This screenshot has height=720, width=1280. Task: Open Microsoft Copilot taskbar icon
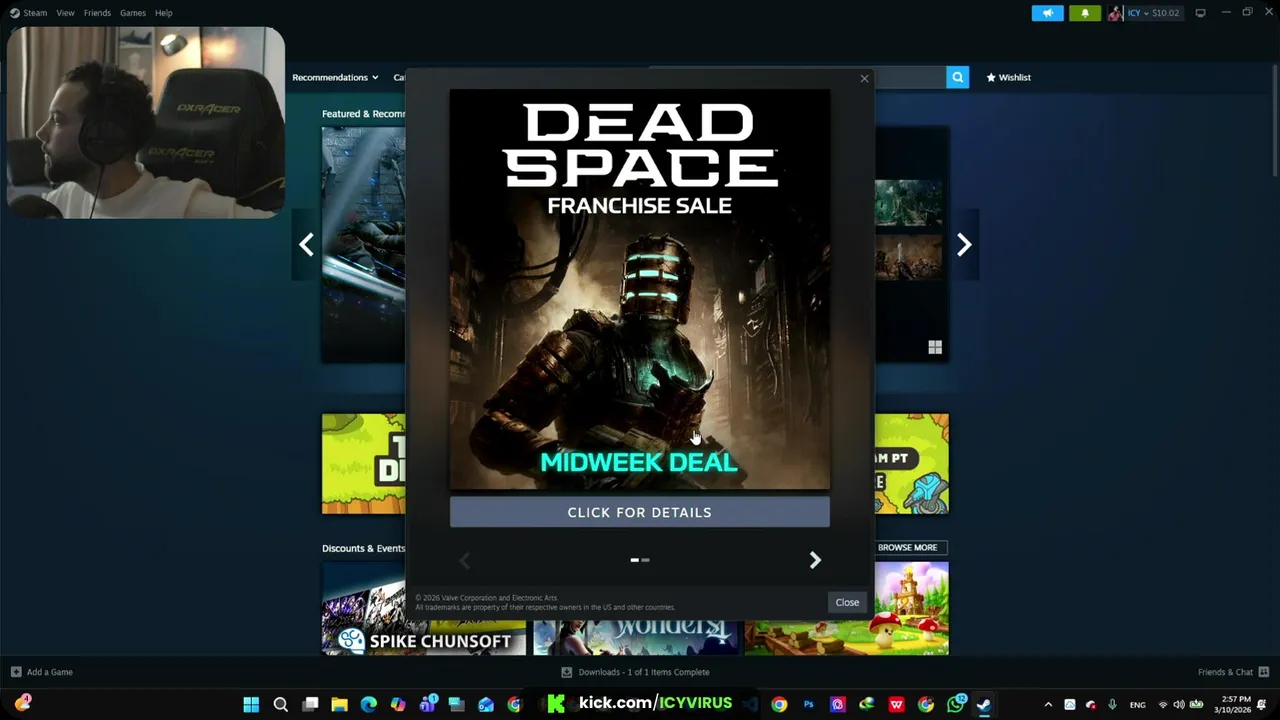point(398,704)
